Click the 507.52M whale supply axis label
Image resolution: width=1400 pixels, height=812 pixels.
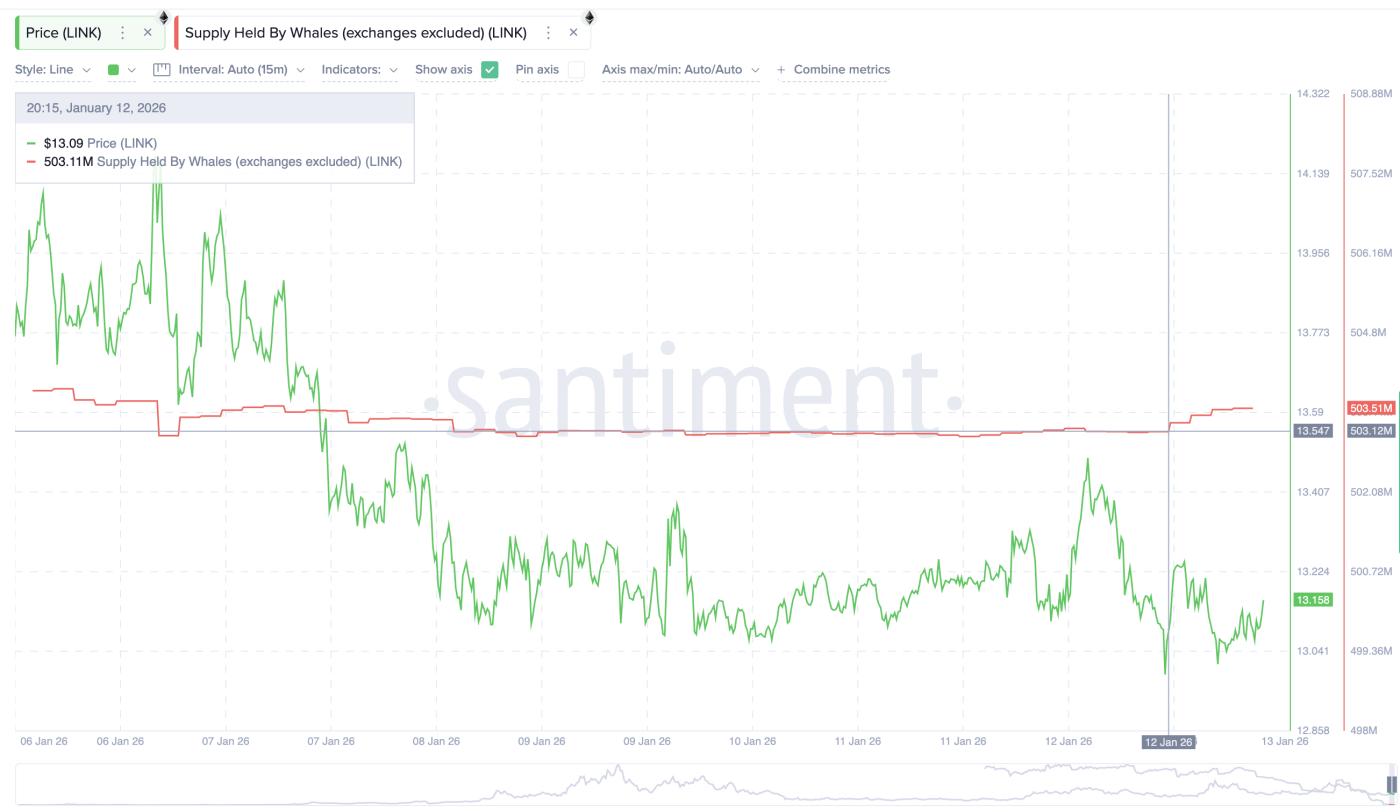coord(1371,174)
